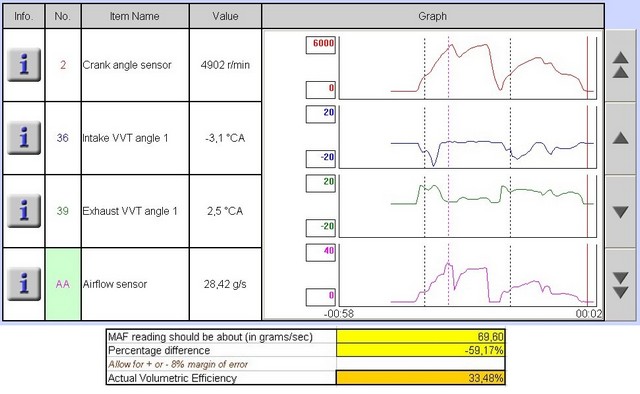Edit exhaust VVT graph lower limit -20
Screen dimensions: 640x394
[x=321, y=228]
